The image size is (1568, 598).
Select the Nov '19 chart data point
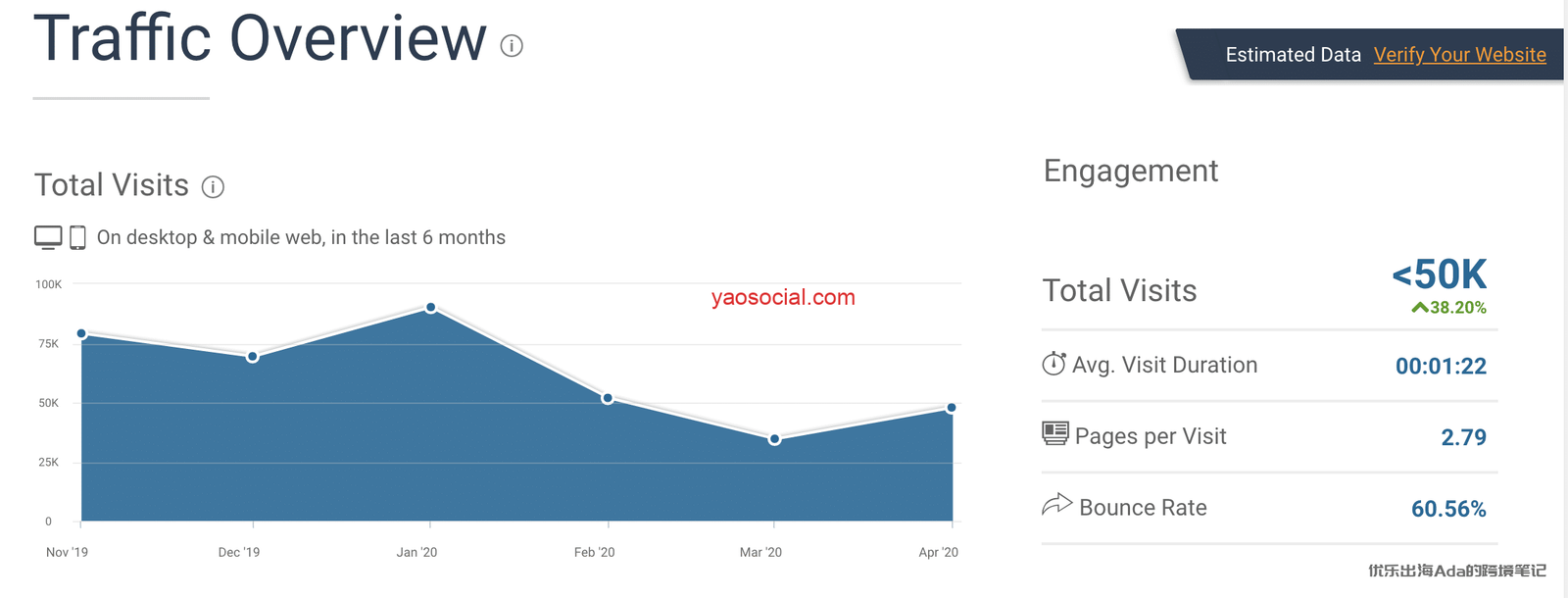[x=81, y=334]
